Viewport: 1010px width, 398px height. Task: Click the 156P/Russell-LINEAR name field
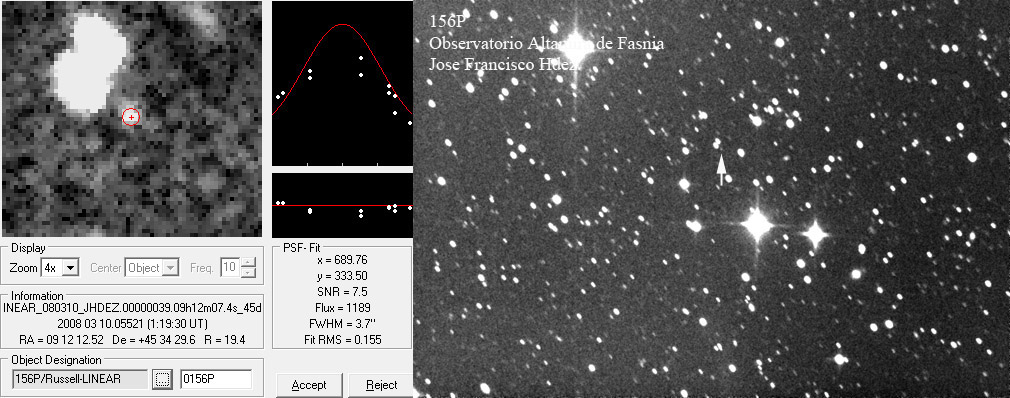pyautogui.click(x=80, y=379)
